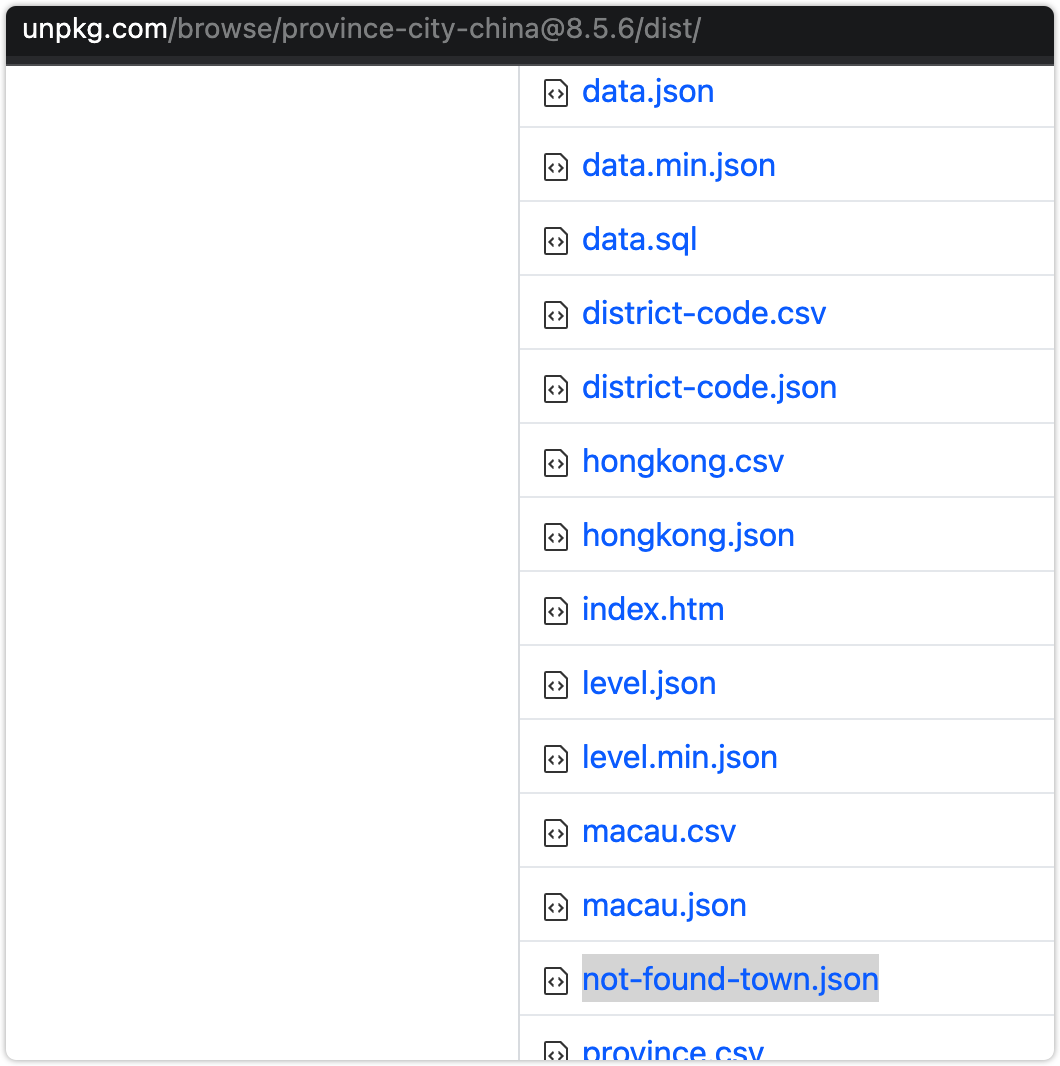Open the data.sql file
Viewport: 1060px width, 1066px height.
pos(640,239)
